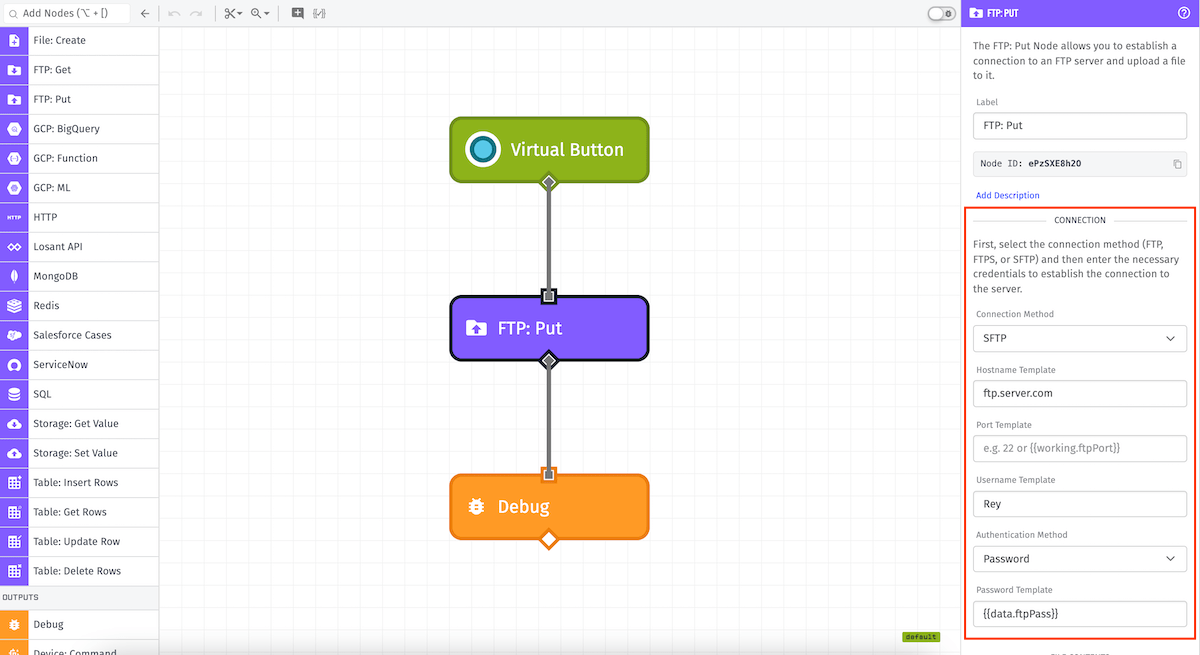Expand the Connection Method dropdown
The image size is (1200, 655).
[1079, 339]
